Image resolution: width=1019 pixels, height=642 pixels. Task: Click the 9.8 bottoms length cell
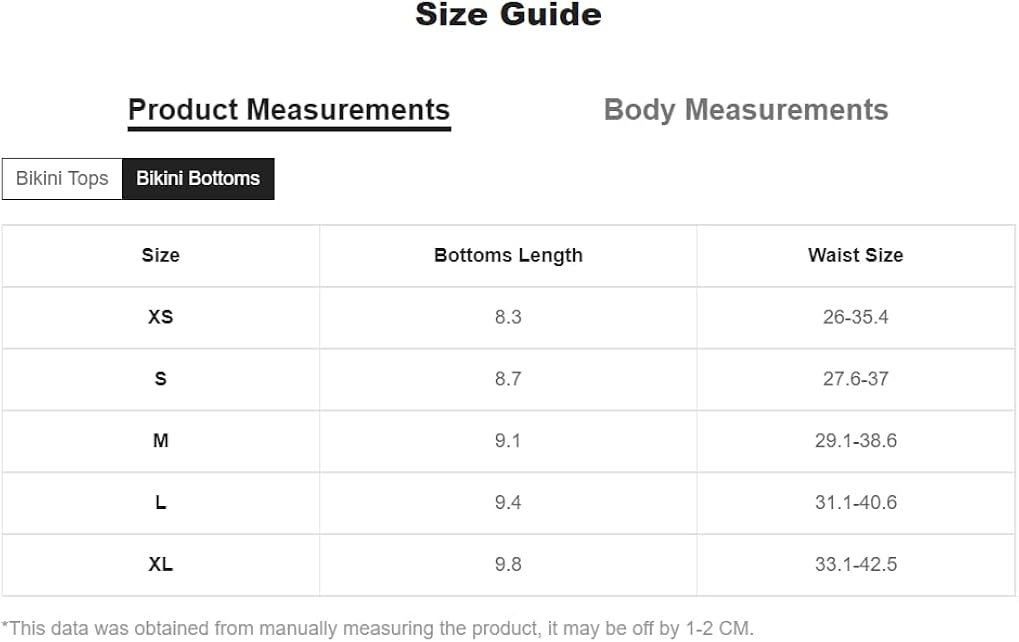pyautogui.click(x=508, y=565)
